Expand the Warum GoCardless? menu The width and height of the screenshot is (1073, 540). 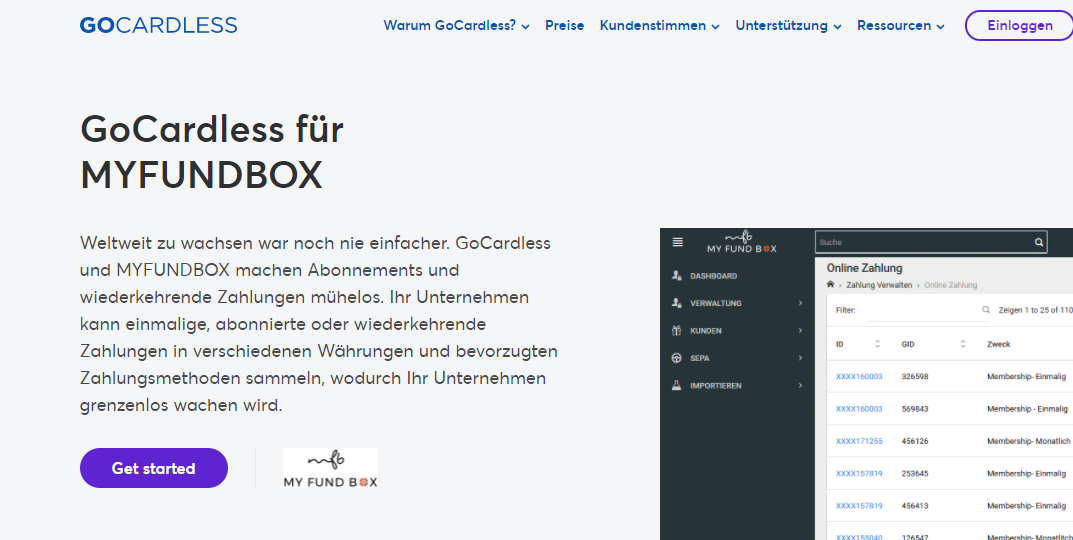pos(456,25)
